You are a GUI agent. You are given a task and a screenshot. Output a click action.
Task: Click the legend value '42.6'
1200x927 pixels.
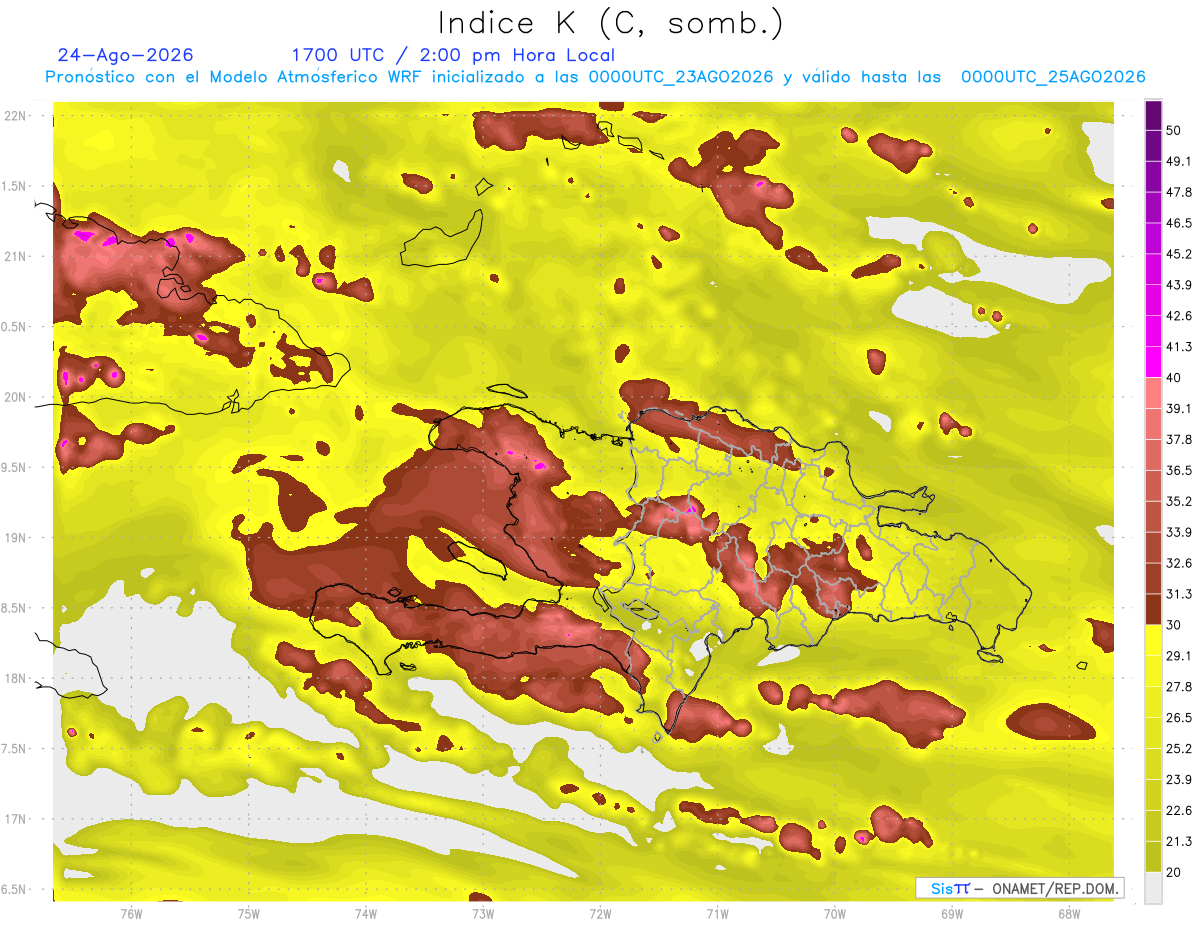click(x=1178, y=316)
